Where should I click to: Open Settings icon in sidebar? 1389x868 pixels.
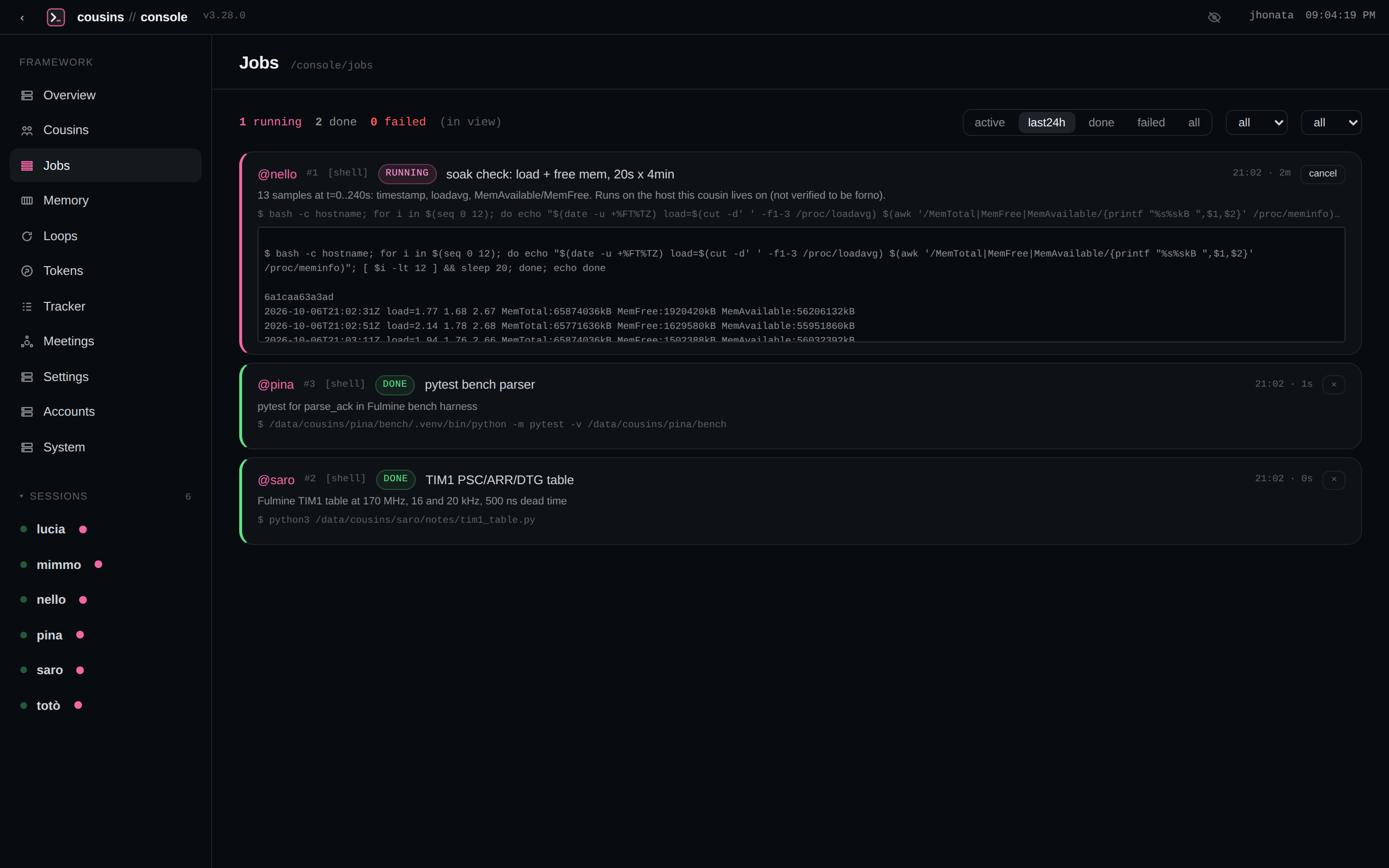(27, 377)
